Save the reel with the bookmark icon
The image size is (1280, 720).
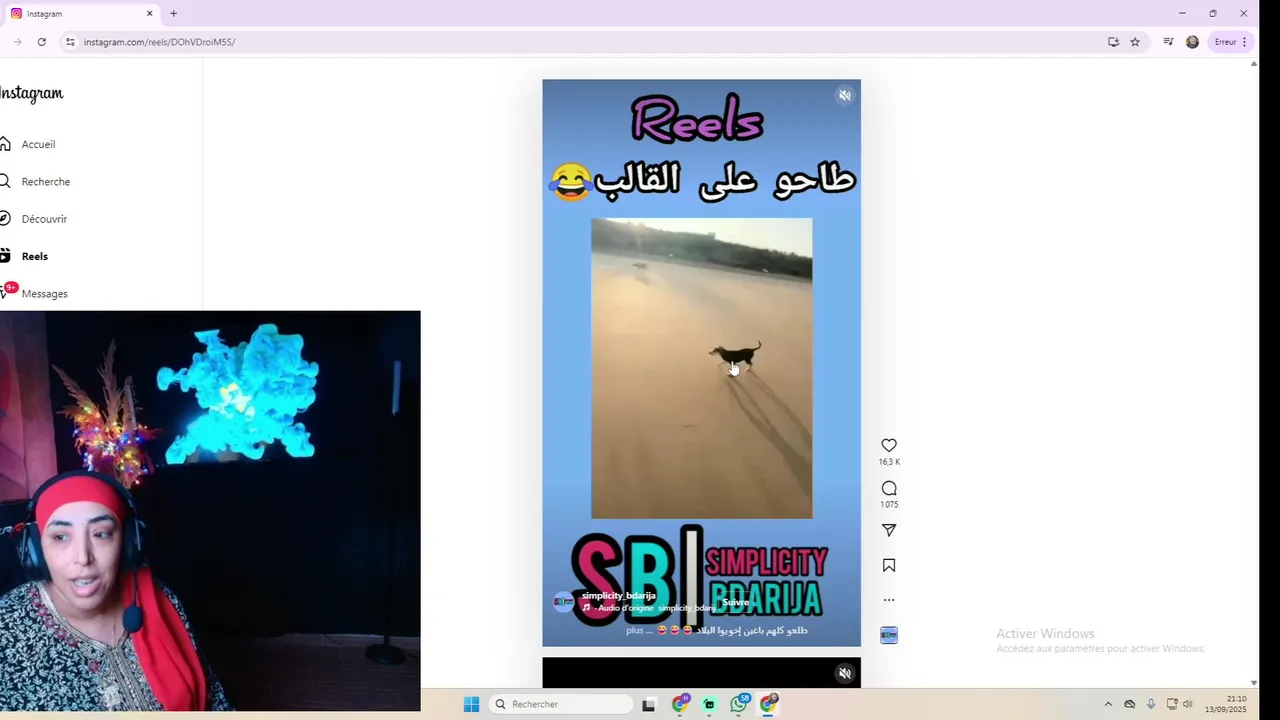889,565
